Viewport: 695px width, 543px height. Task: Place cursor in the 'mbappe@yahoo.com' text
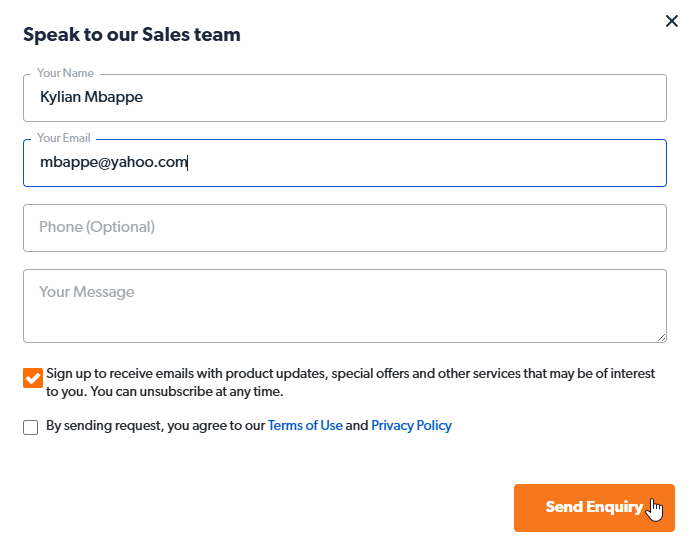tap(113, 162)
